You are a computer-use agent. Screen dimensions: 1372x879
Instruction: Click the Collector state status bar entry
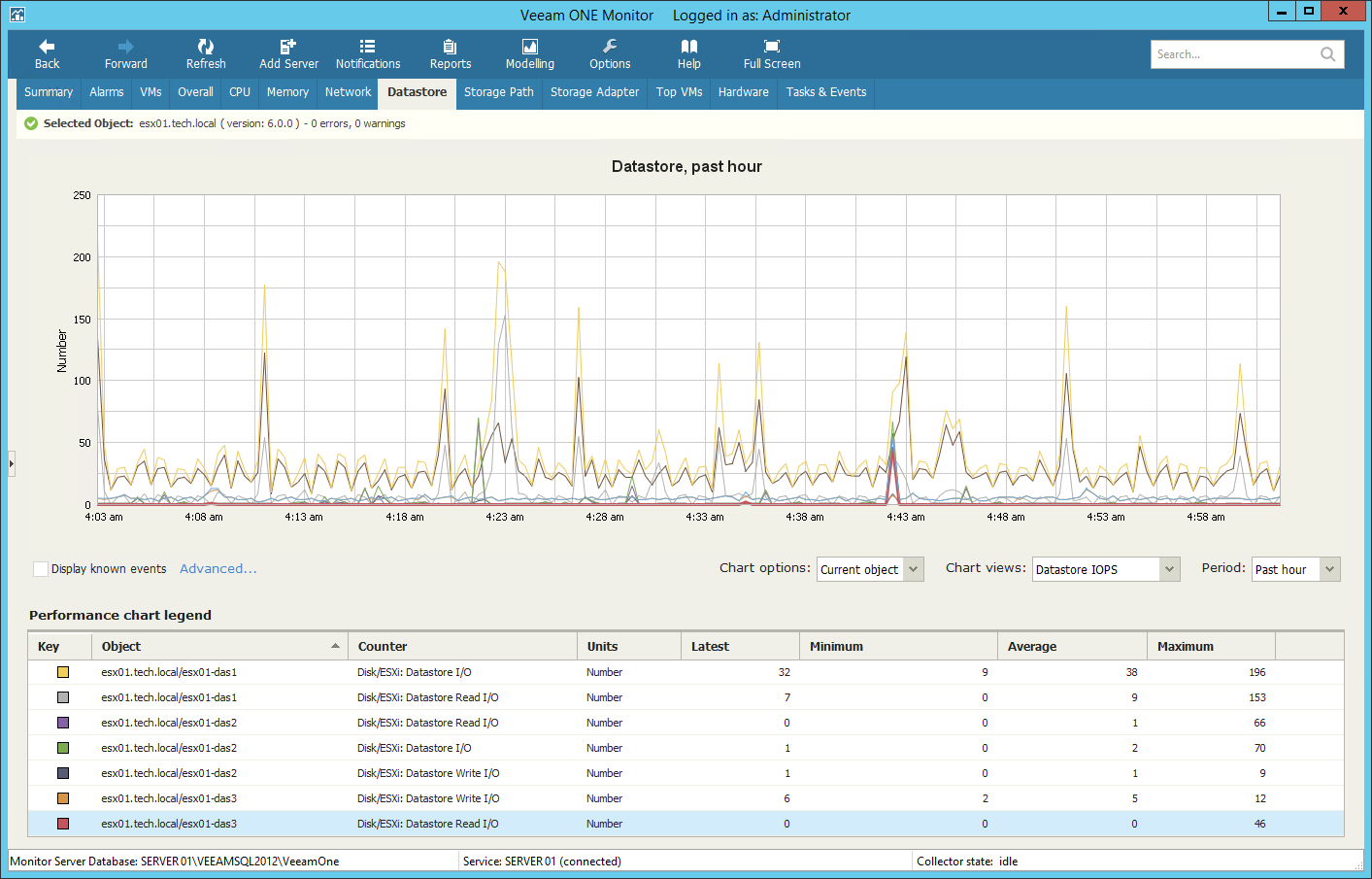coord(967,862)
